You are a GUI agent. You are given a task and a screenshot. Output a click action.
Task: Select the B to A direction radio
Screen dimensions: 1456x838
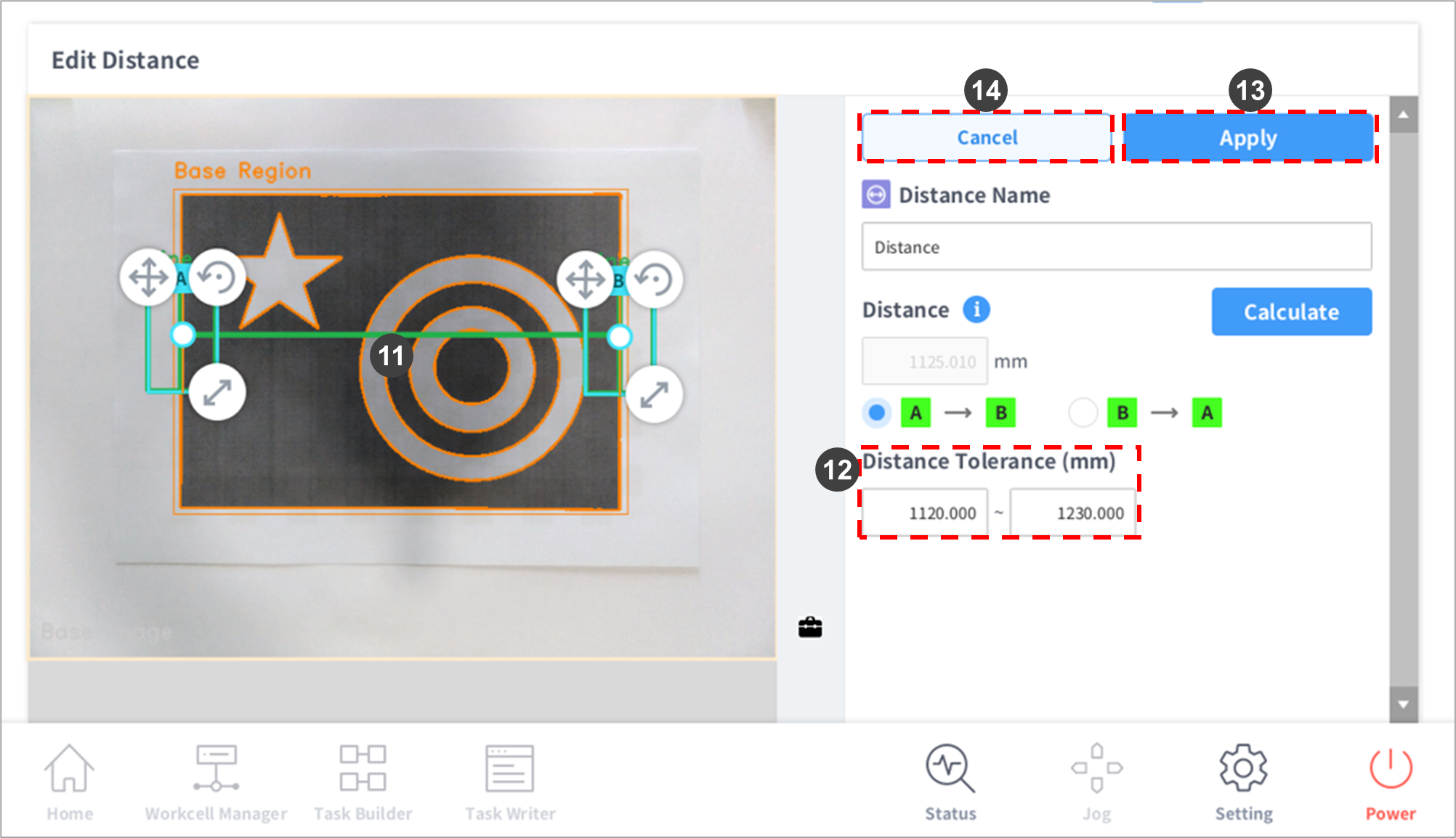[1083, 412]
